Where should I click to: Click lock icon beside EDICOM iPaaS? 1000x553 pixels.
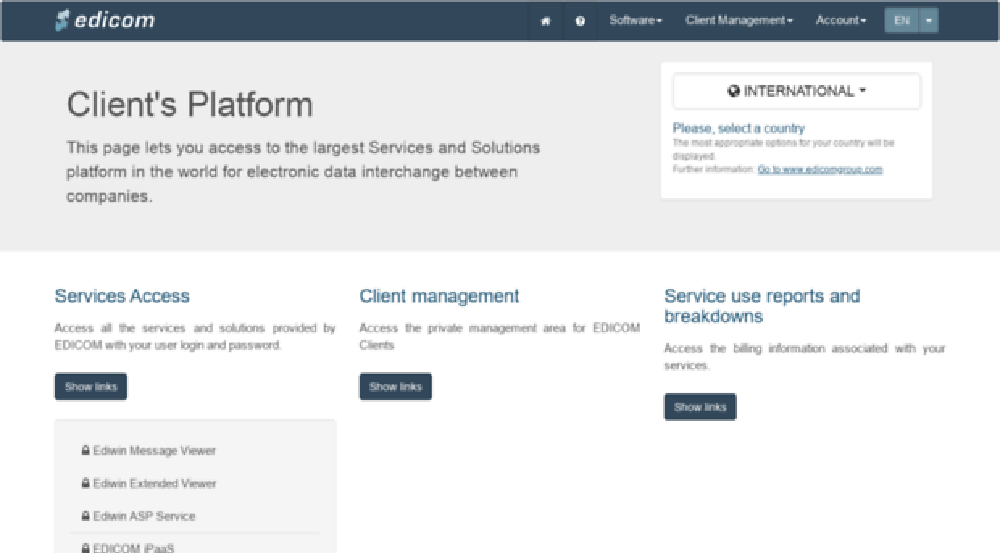[x=86, y=548]
